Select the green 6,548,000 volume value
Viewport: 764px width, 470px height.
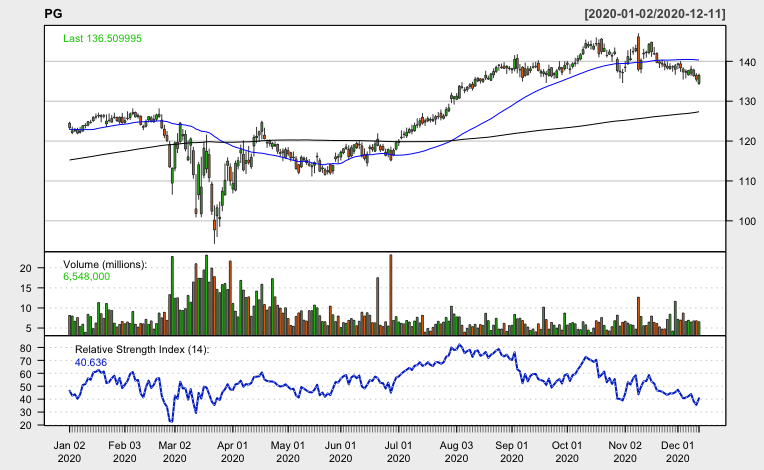coord(87,277)
